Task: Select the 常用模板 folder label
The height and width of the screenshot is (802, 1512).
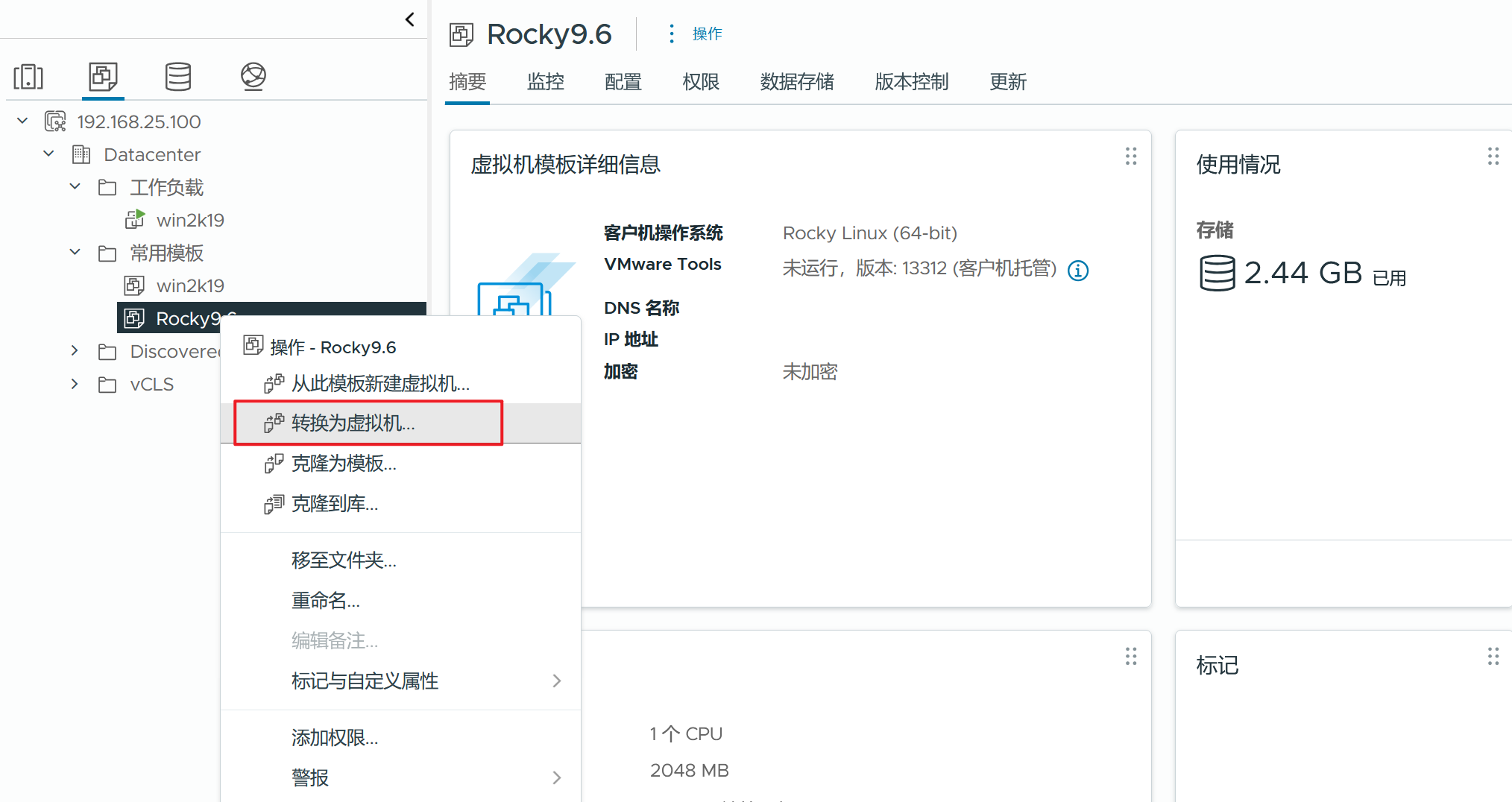Action: pos(167,253)
